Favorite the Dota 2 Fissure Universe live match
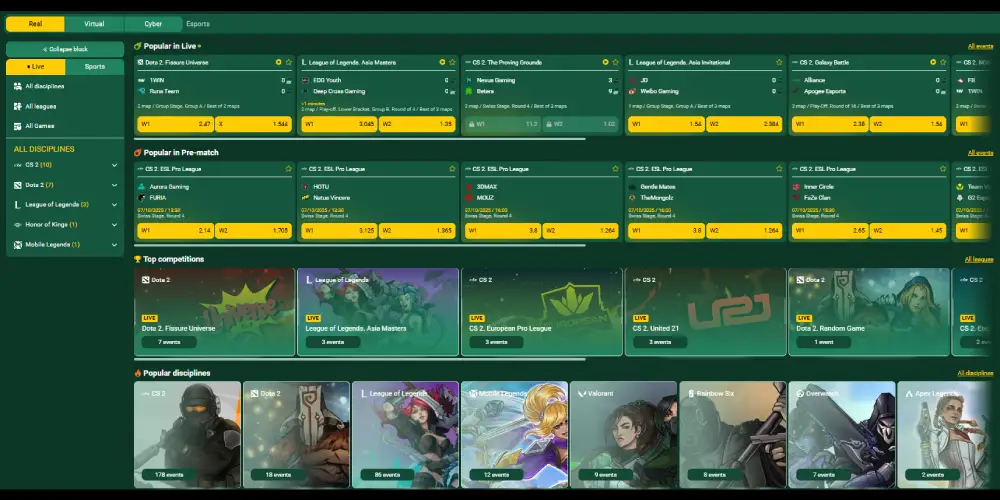 (x=288, y=62)
